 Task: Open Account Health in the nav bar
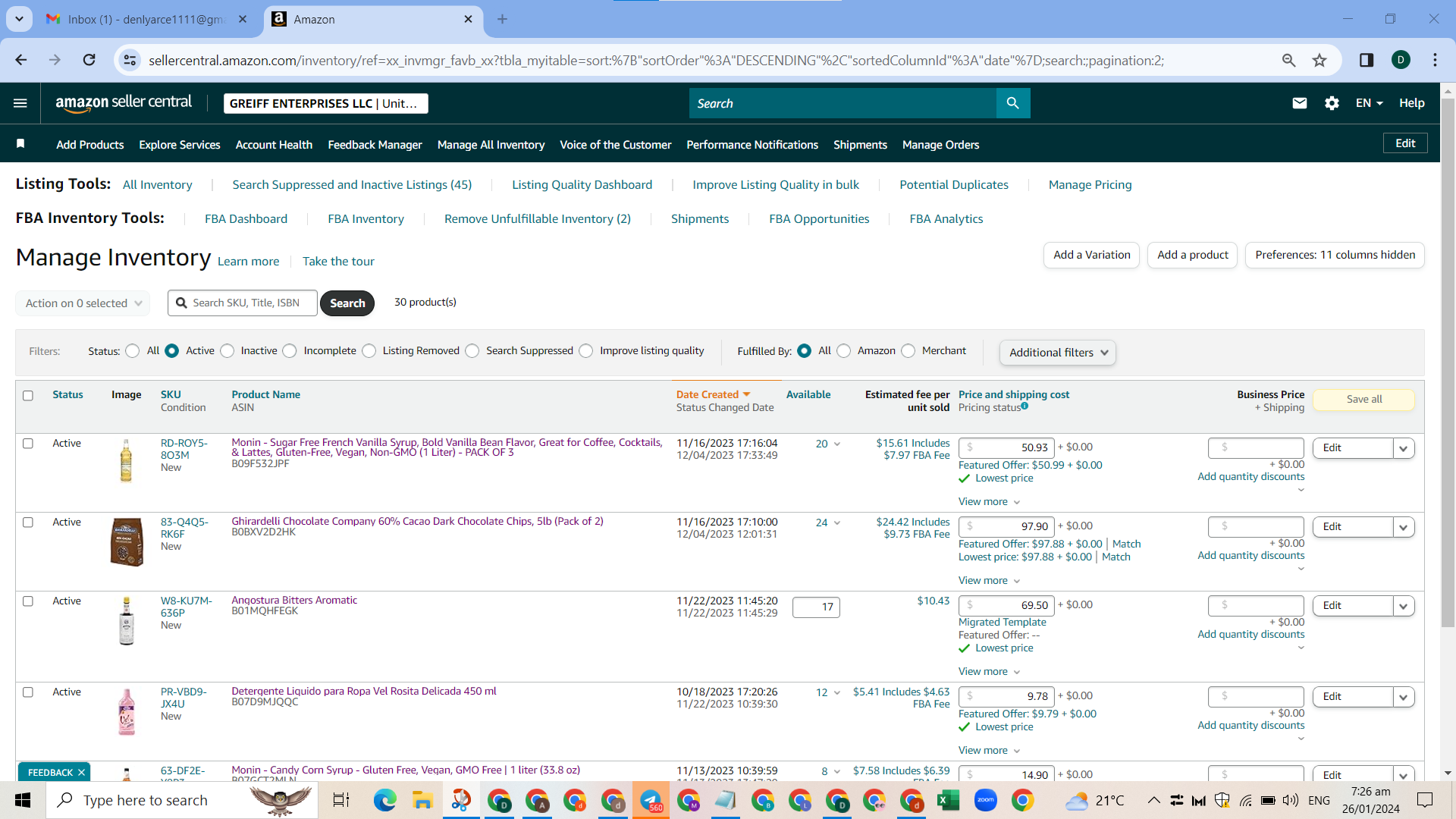click(x=274, y=145)
